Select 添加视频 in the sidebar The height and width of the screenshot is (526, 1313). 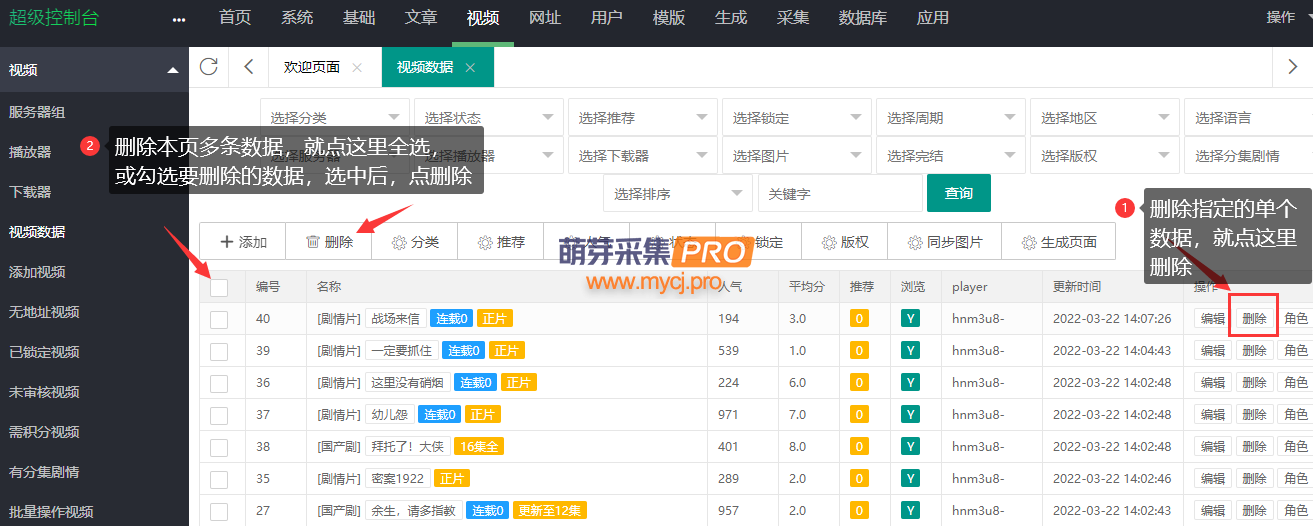coord(37,272)
